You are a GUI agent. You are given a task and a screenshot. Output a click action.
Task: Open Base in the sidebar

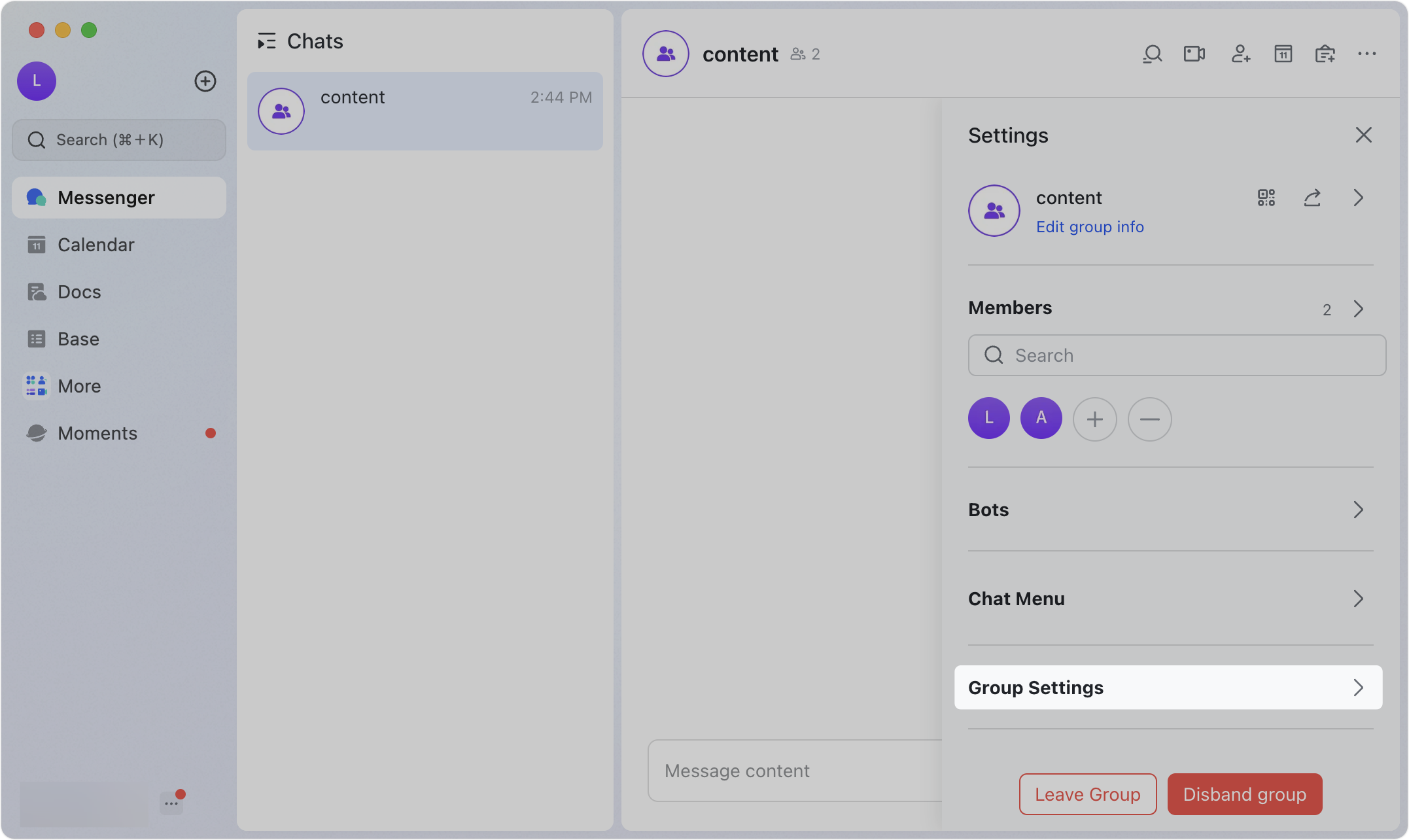tap(119, 339)
